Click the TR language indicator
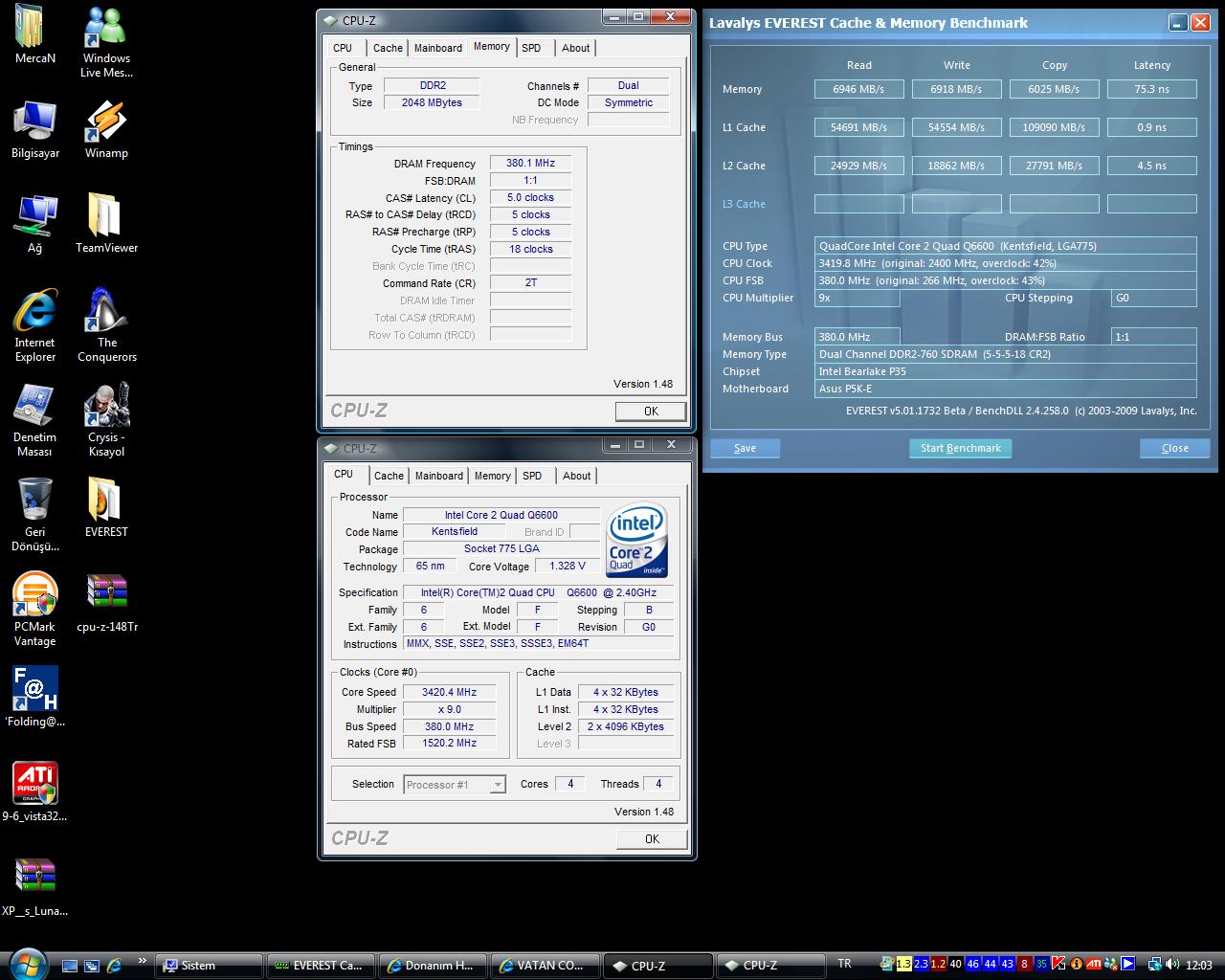Viewport: 1225px width, 980px height. [844, 964]
